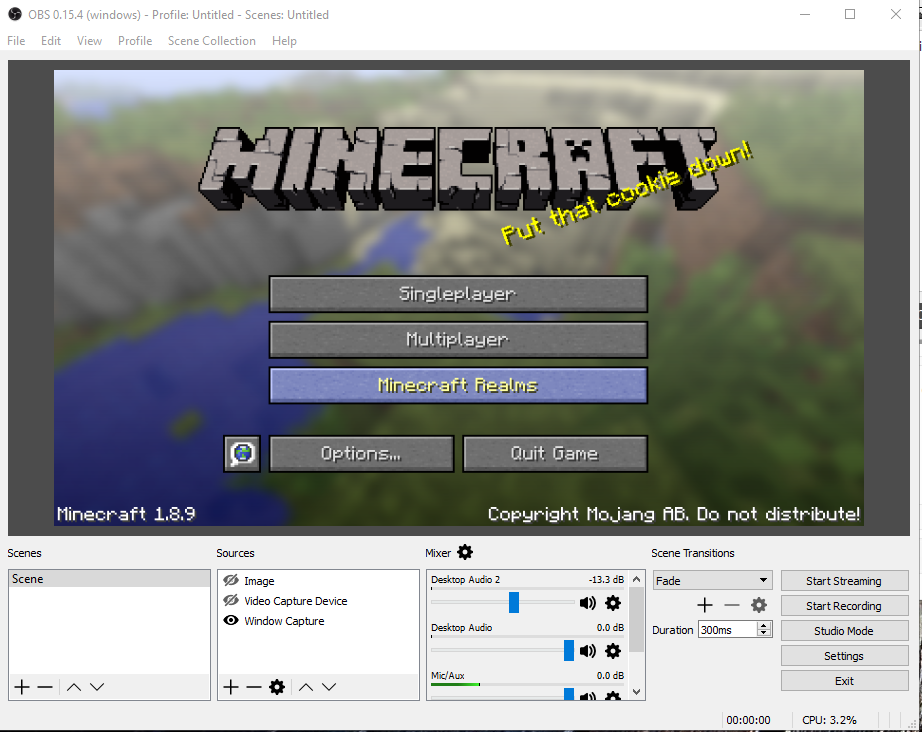
Task: Open the File menu
Action: click(x=16, y=41)
